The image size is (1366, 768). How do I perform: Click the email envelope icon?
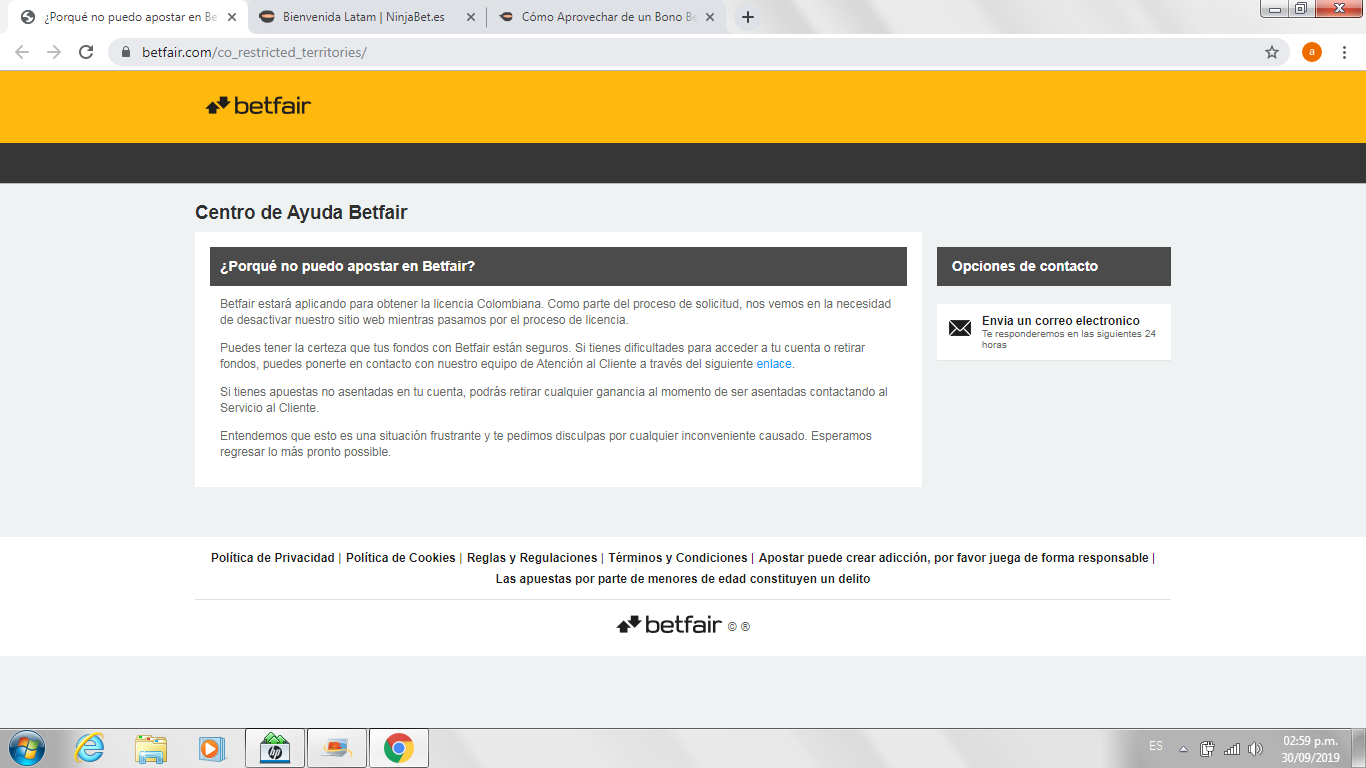coord(959,328)
